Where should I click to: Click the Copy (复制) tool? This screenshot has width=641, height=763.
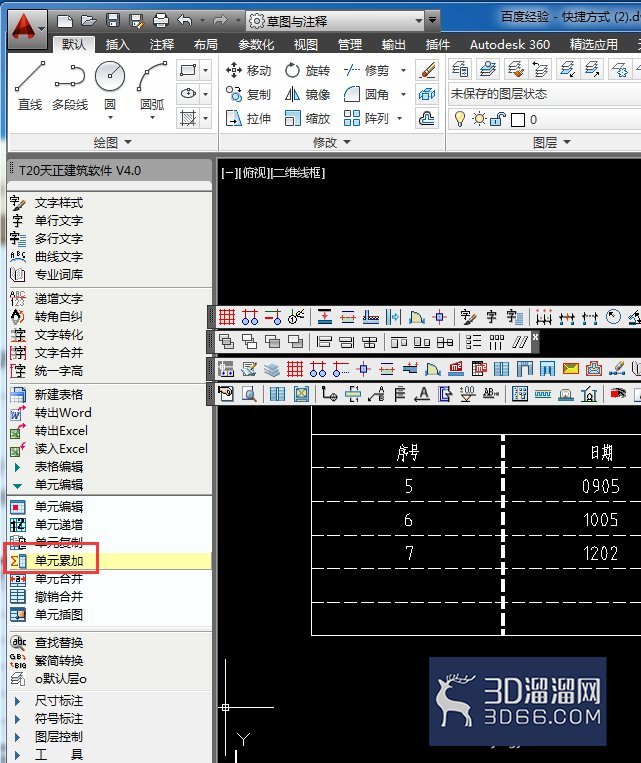[x=248, y=94]
